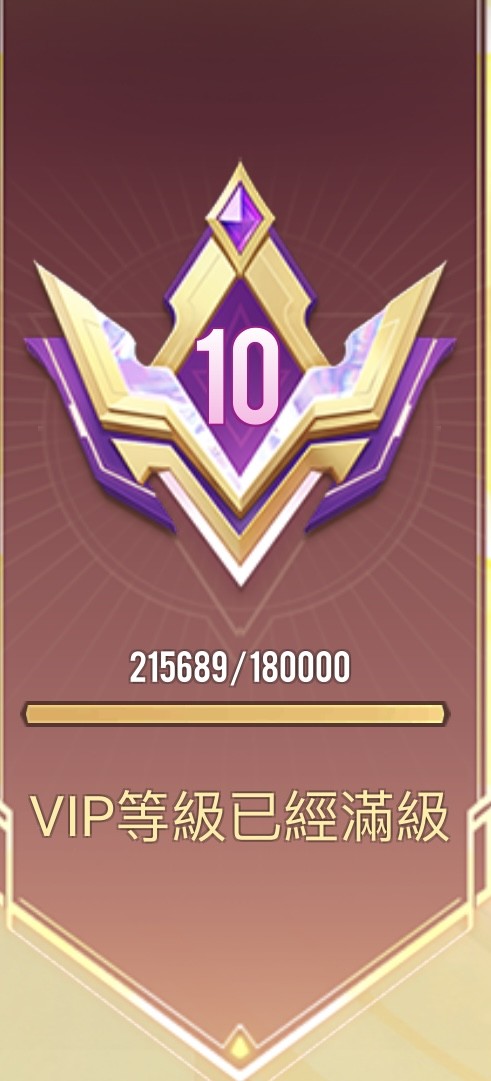This screenshot has width=491, height=1081.
Task: Click the 215689 current points value
Action: tap(177, 668)
